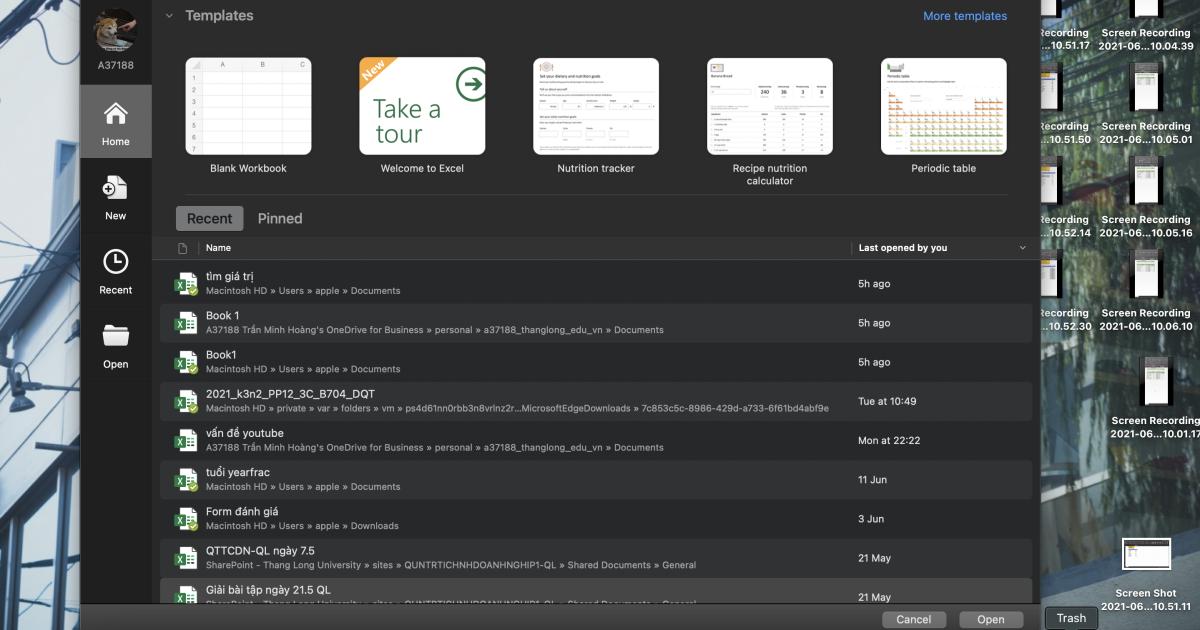Click Excel file icon for tìm giá trị
Image resolution: width=1200 pixels, height=630 pixels.
pos(186,284)
